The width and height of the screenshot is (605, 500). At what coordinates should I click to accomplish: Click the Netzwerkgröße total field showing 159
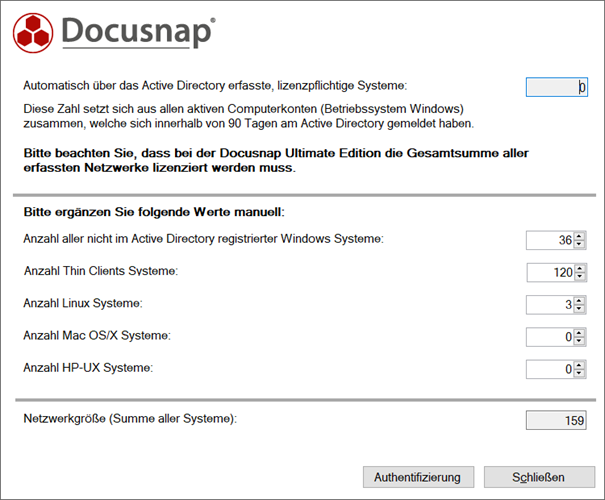click(556, 420)
